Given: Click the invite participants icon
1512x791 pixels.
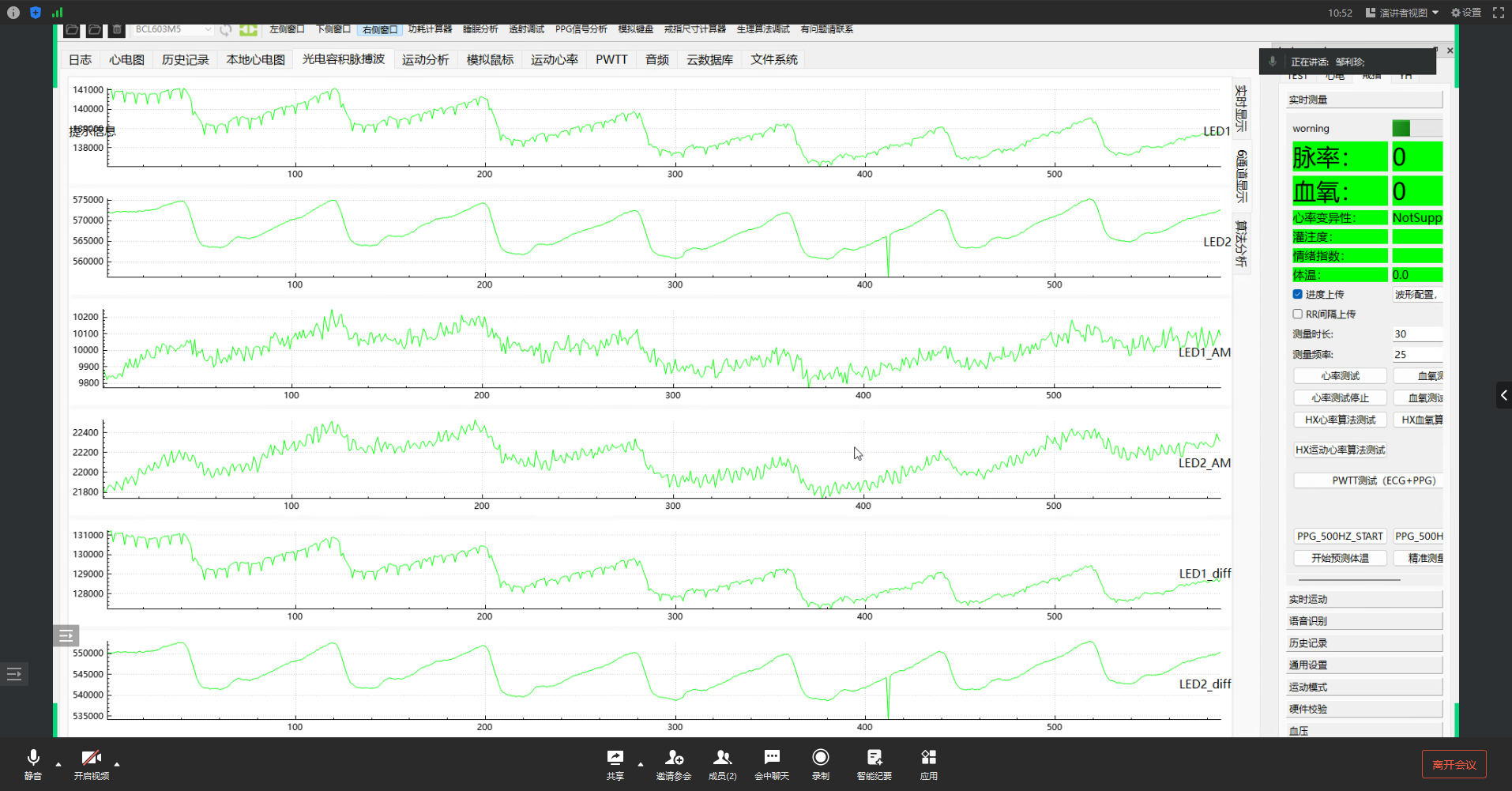Looking at the screenshot, I should point(674,758).
